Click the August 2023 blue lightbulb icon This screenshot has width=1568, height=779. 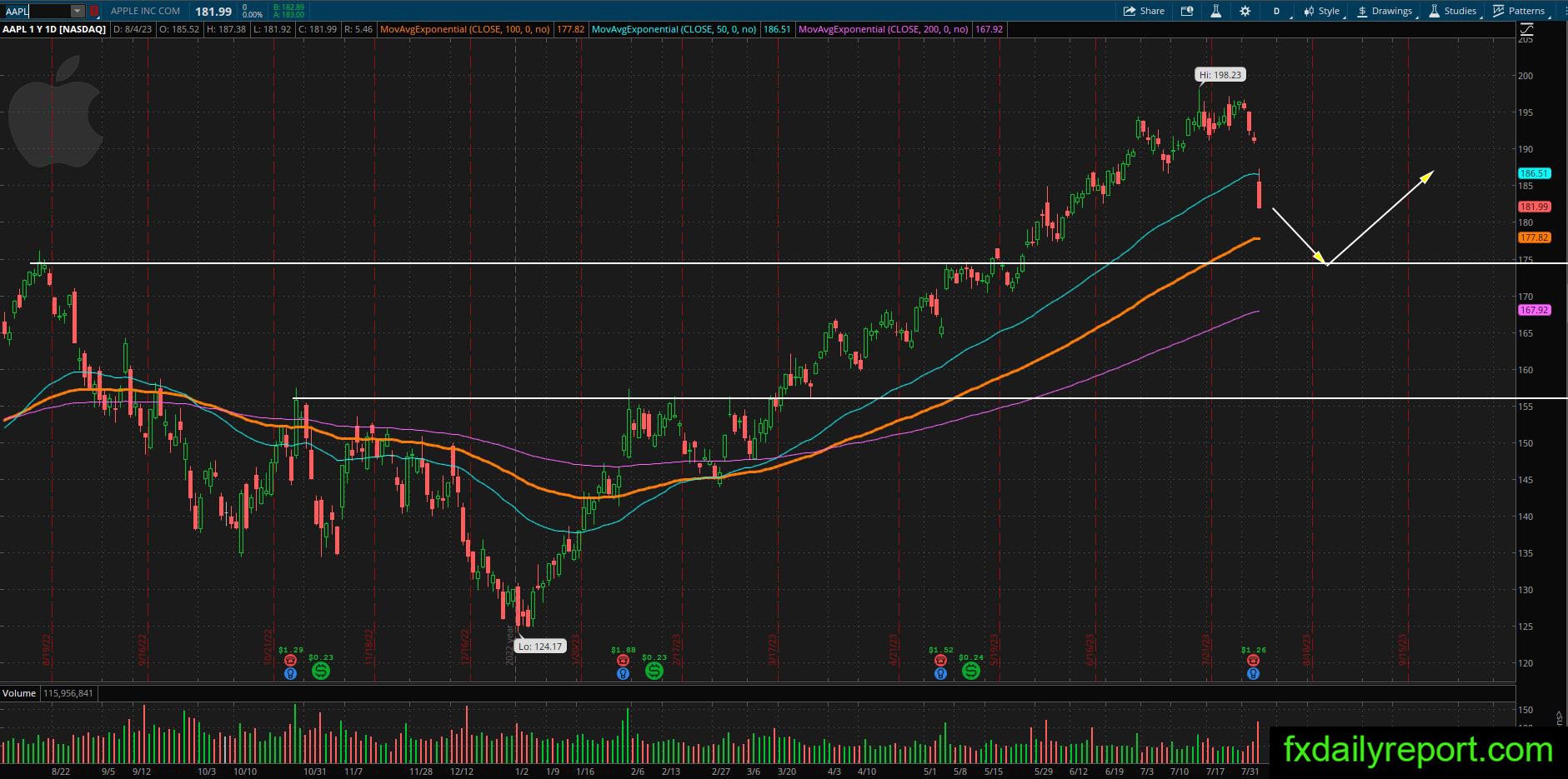point(1253,673)
